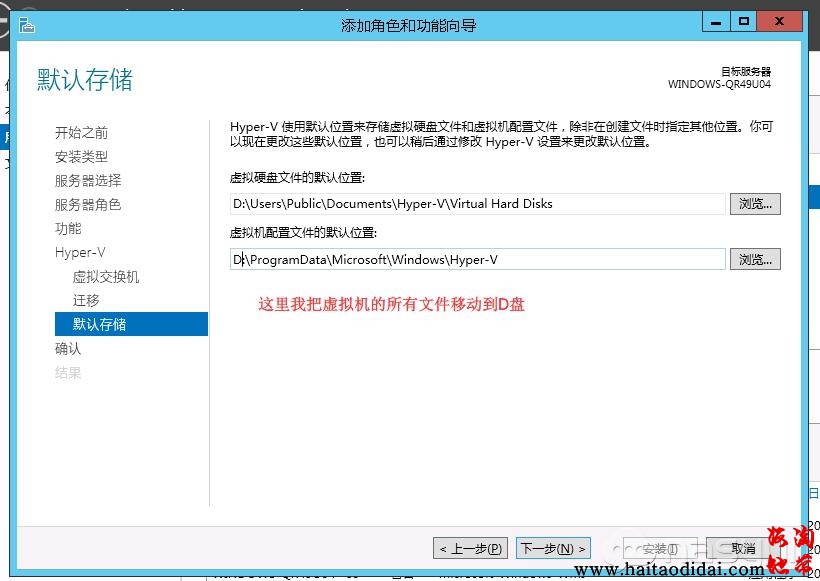Go to the 虚拟交换机 sub-step
This screenshot has height=581, width=820.
(x=106, y=277)
